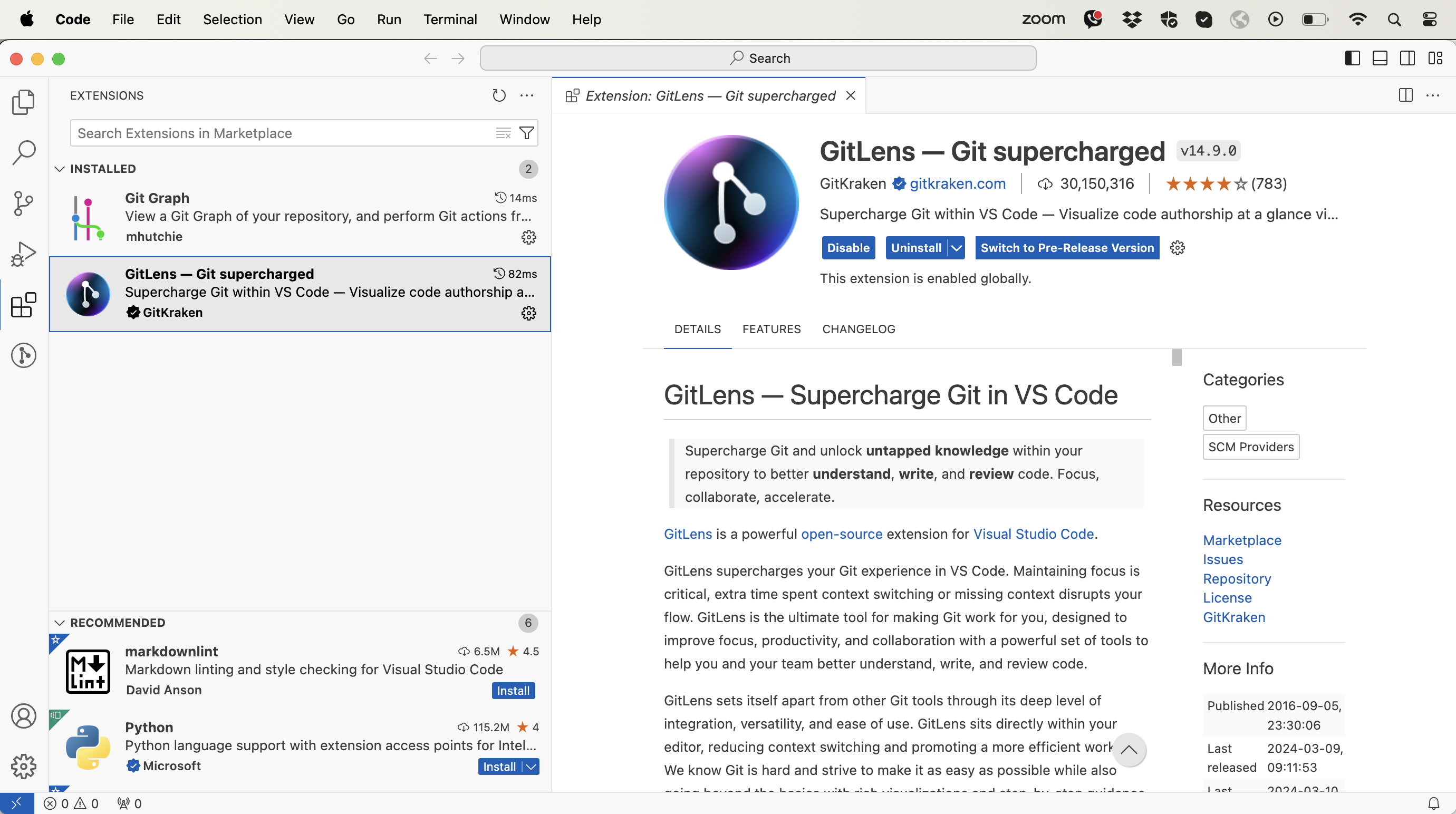Open the GitLens activity bar icon

[23, 355]
